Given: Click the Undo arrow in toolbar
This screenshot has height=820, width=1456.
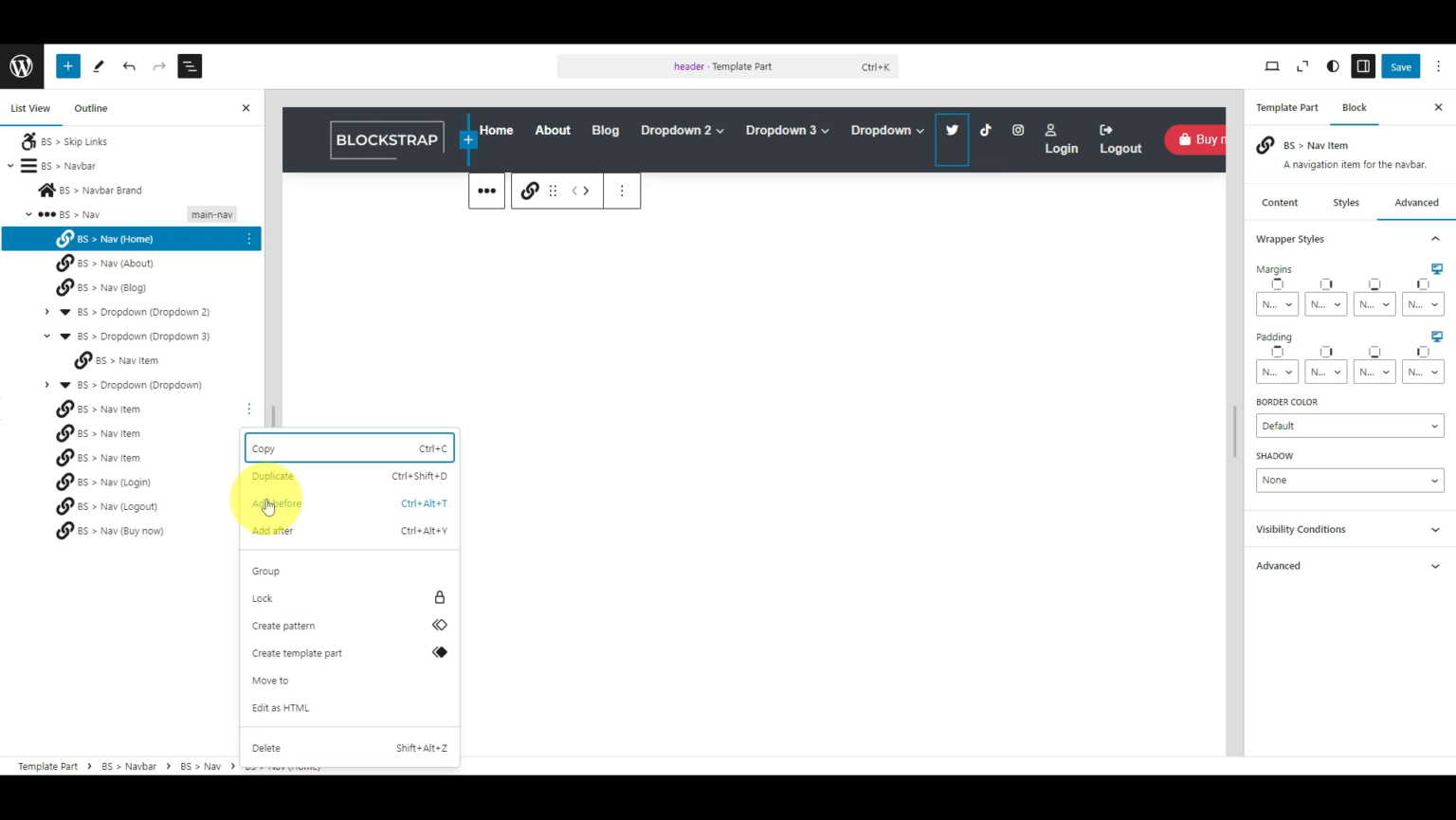Looking at the screenshot, I should point(129,66).
